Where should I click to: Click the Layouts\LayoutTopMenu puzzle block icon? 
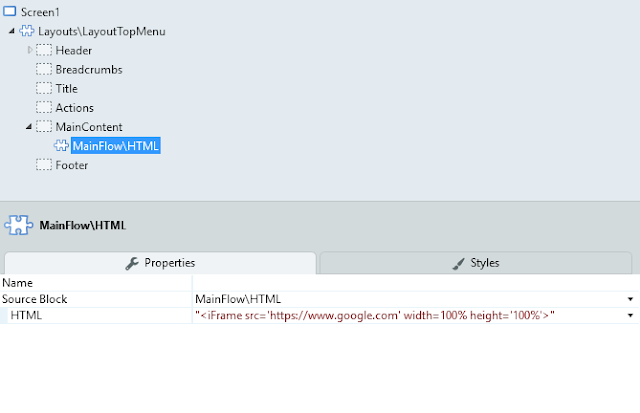click(x=27, y=31)
